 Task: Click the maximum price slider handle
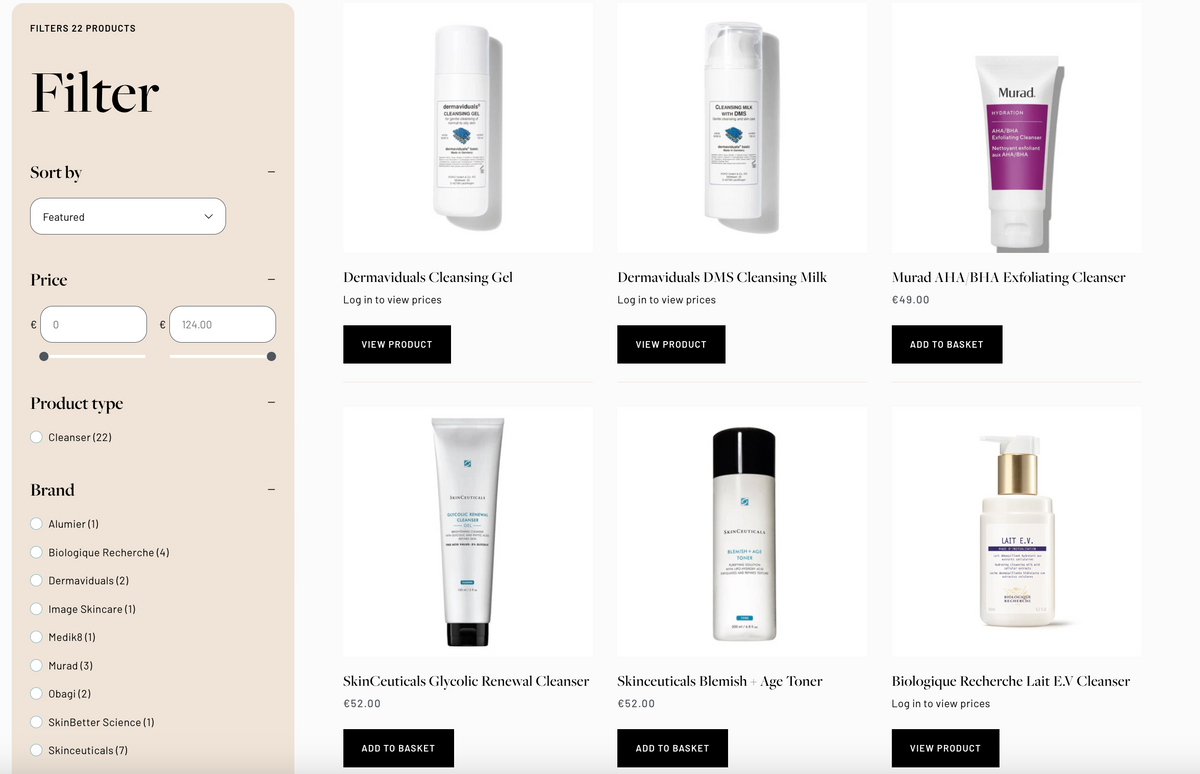271,356
